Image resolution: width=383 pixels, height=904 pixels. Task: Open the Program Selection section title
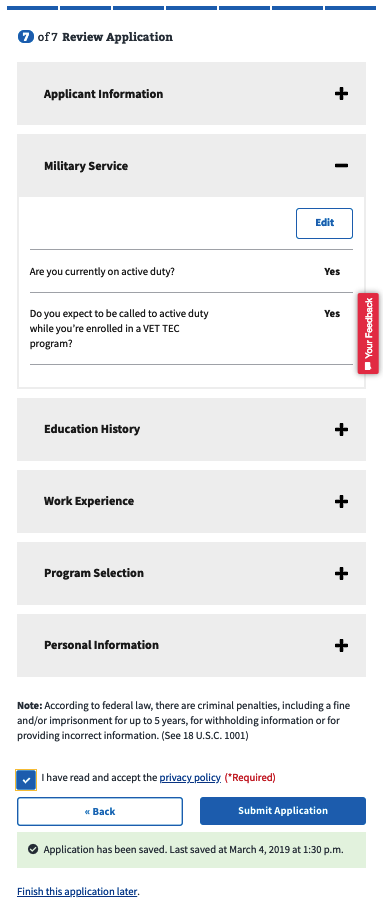94,573
